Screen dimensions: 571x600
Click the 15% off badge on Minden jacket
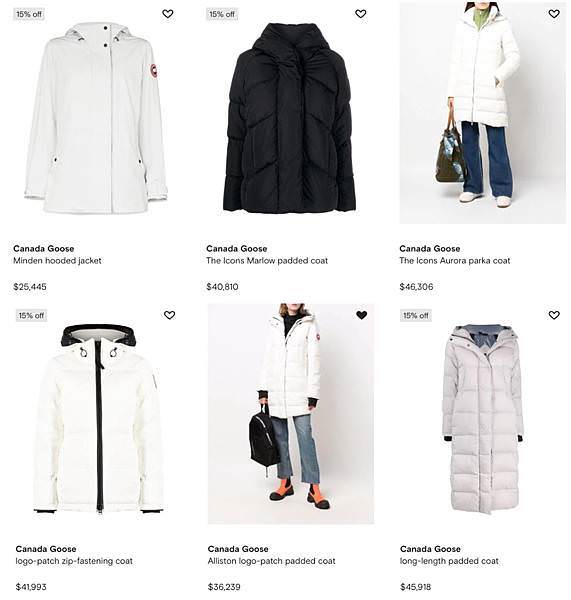point(29,14)
